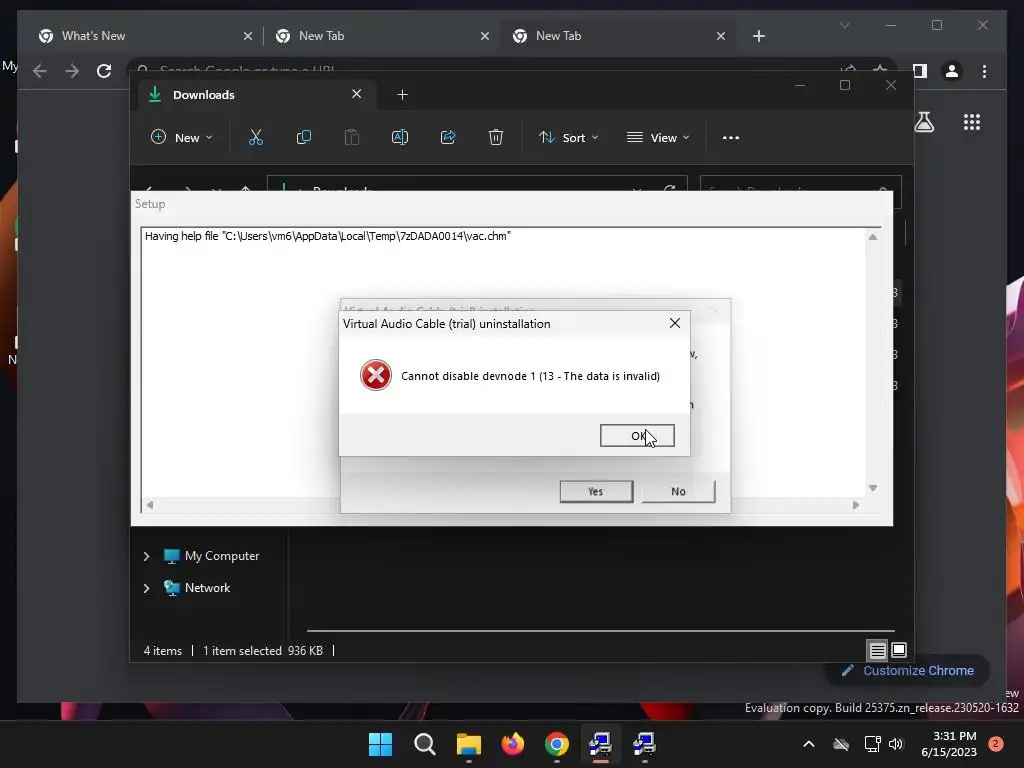Switch to the last New Tab in Chrome
The image size is (1024, 768).
tap(616, 36)
